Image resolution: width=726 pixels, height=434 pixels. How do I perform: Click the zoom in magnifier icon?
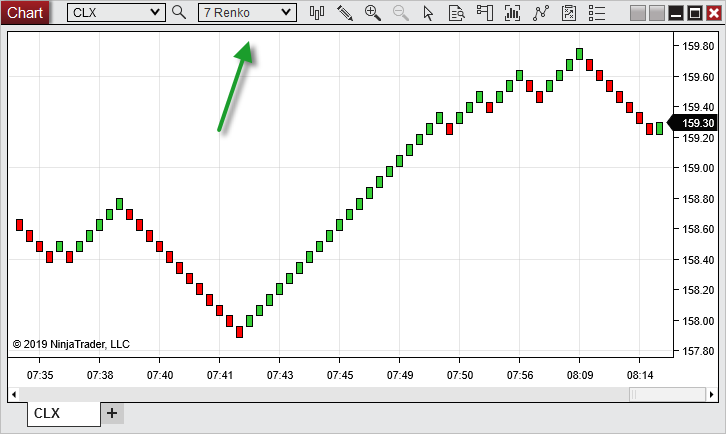373,13
